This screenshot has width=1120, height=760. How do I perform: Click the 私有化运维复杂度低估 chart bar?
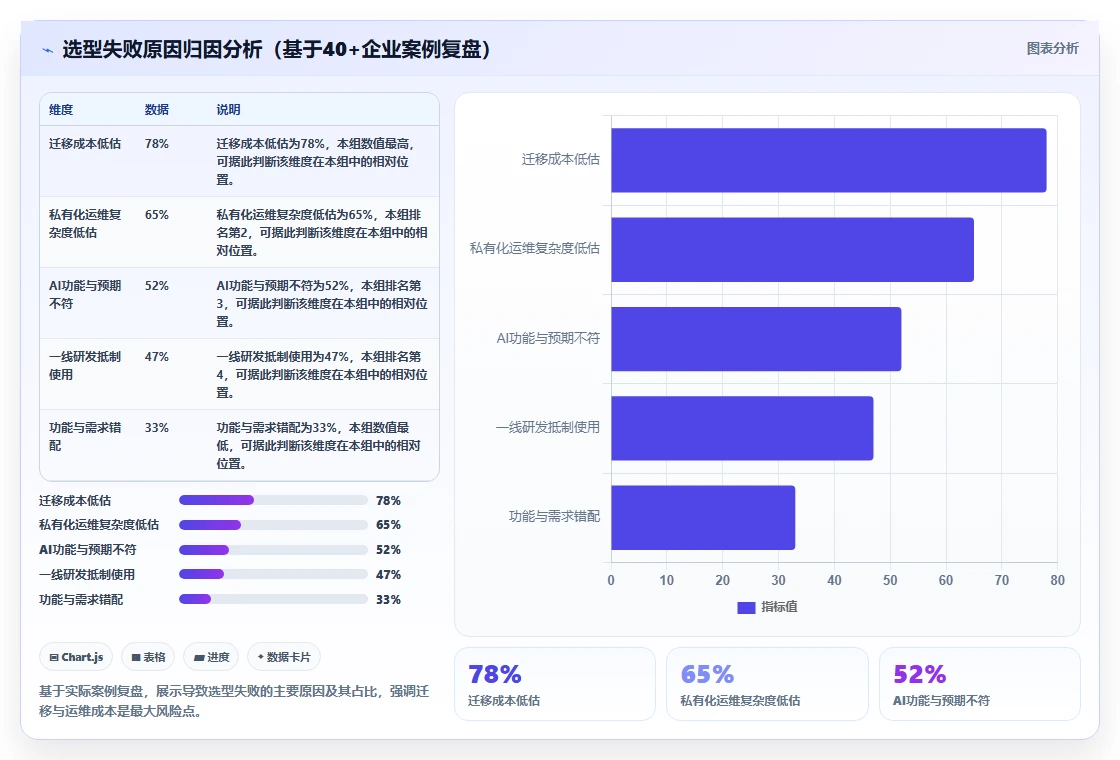click(x=792, y=249)
